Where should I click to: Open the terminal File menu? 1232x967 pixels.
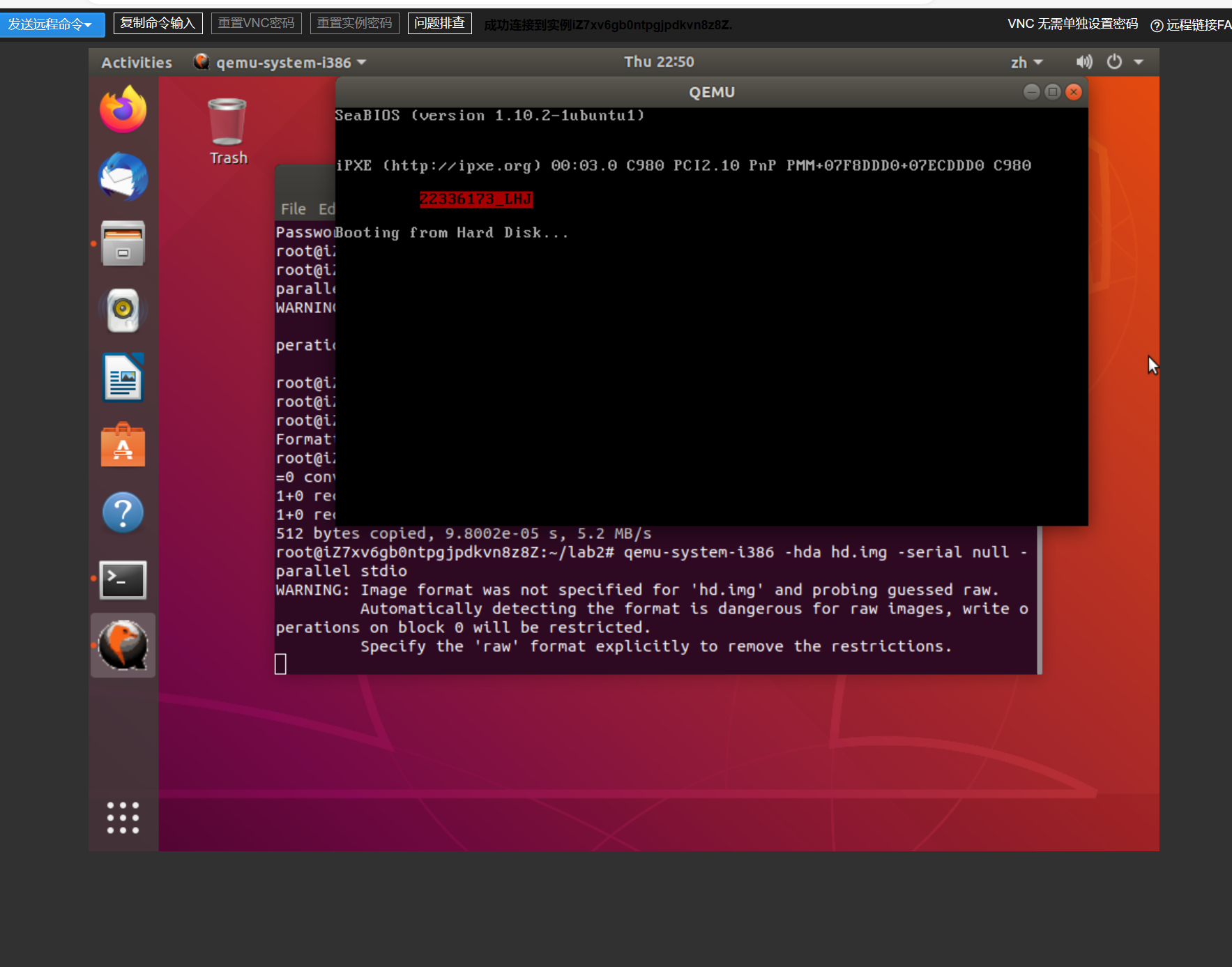pyautogui.click(x=293, y=209)
